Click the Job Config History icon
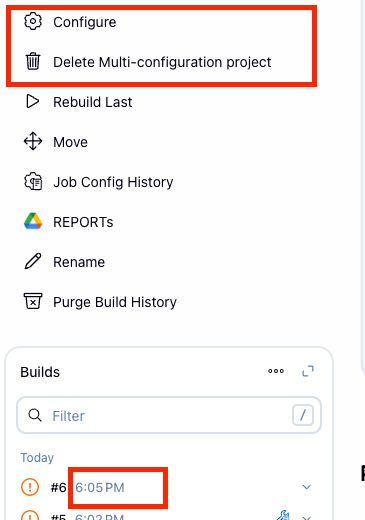This screenshot has height=520, width=365. coord(33,182)
